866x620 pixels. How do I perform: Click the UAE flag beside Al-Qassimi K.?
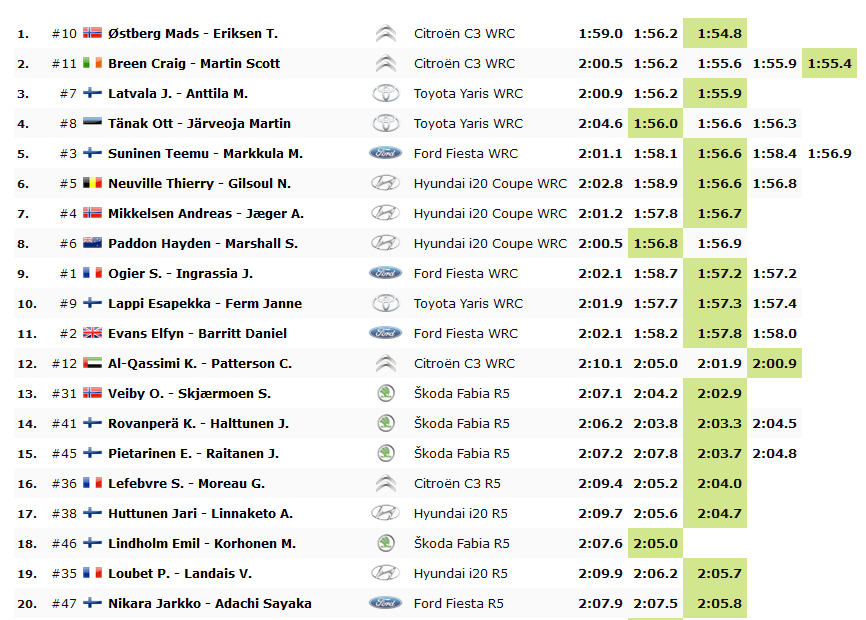(92, 363)
